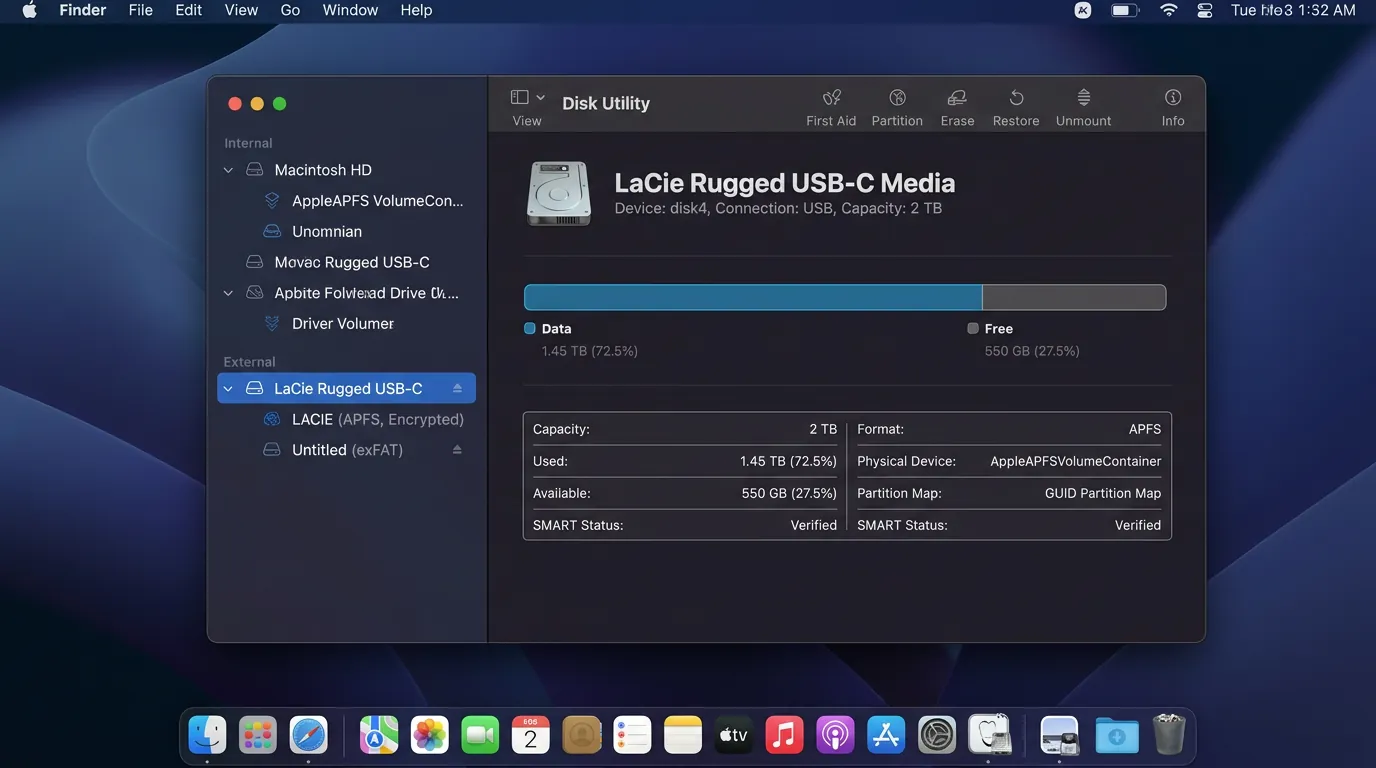Open the Downloads folder in Dock
The width and height of the screenshot is (1376, 768).
pyautogui.click(x=1117, y=736)
